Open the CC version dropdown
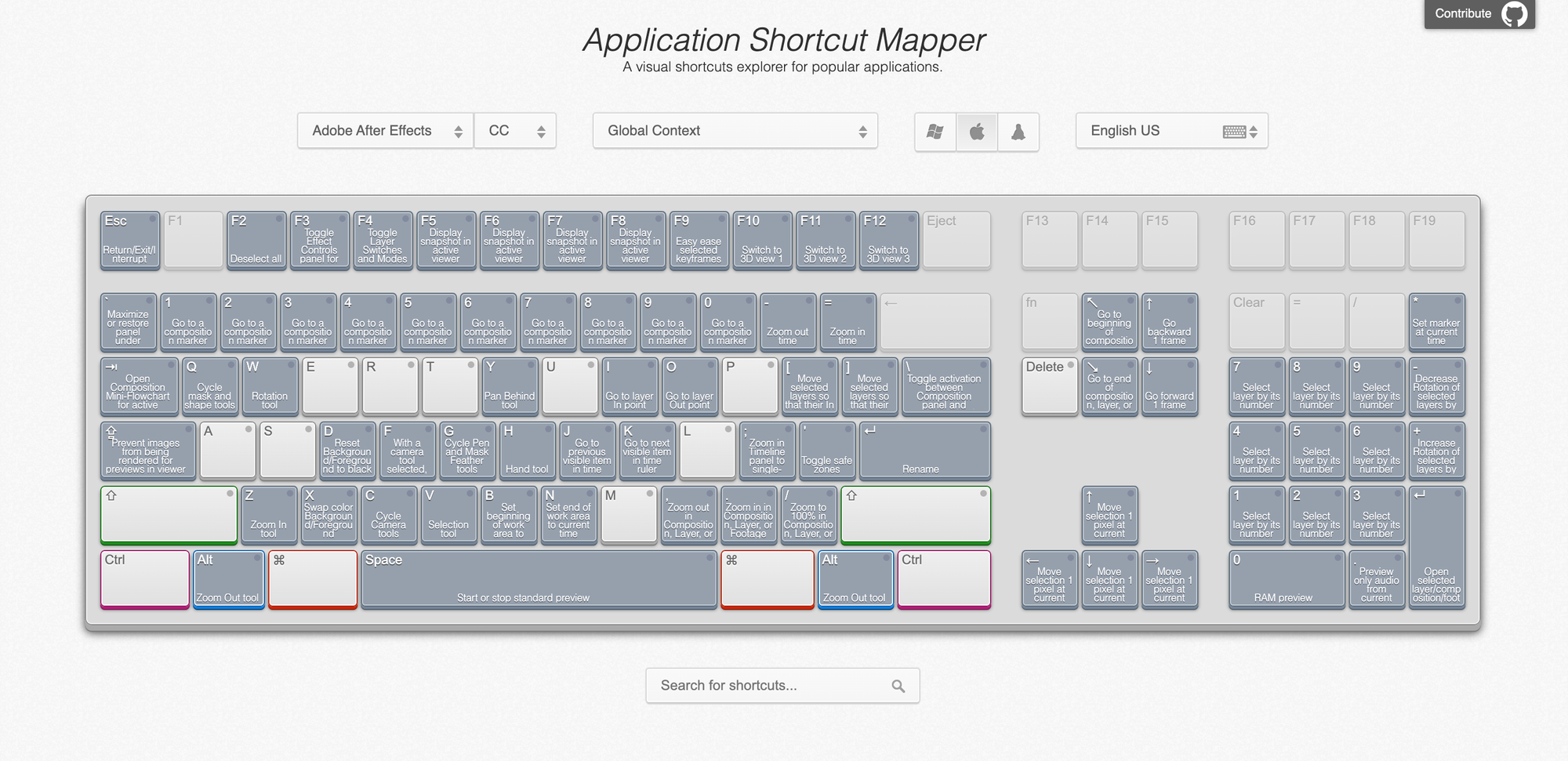This screenshot has height=761, width=1568. 515,131
